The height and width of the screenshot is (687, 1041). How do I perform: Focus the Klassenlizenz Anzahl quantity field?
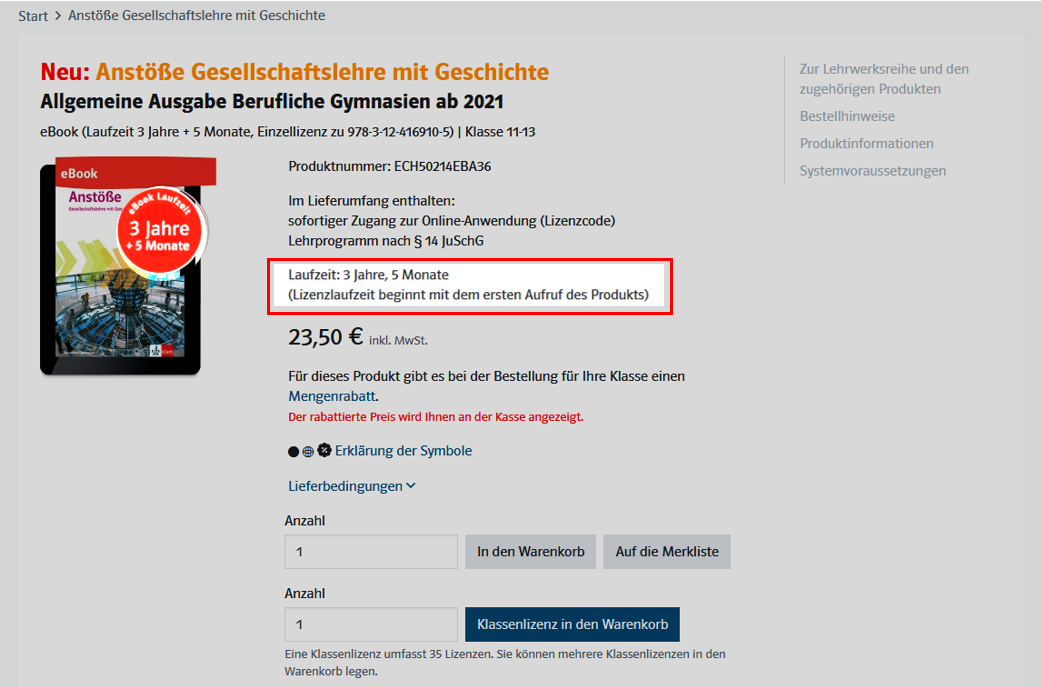[x=371, y=625]
